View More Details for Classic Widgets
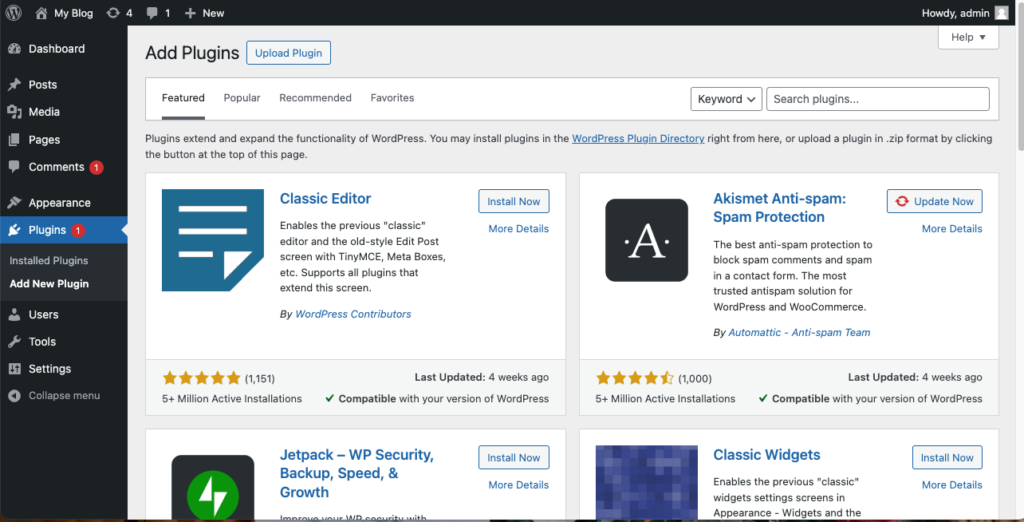The image size is (1024, 522). (x=952, y=485)
